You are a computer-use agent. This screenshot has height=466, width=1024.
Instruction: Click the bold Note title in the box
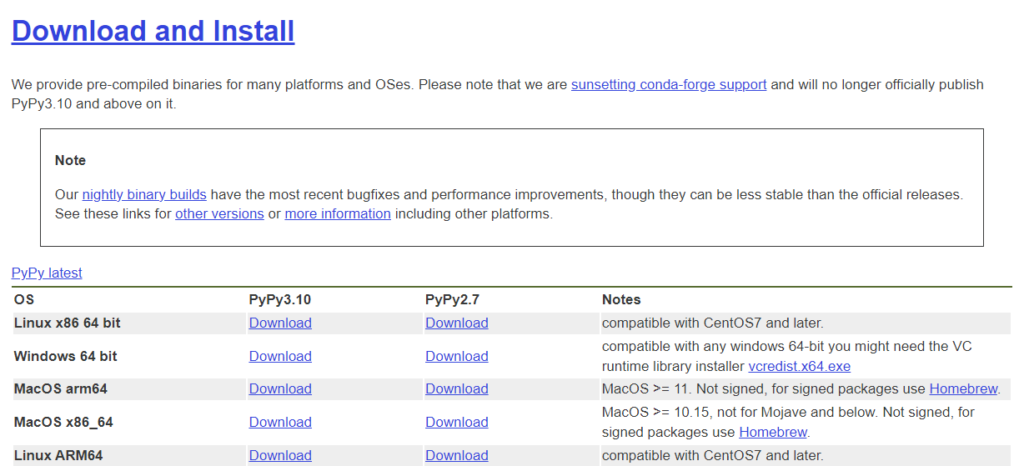tap(70, 161)
